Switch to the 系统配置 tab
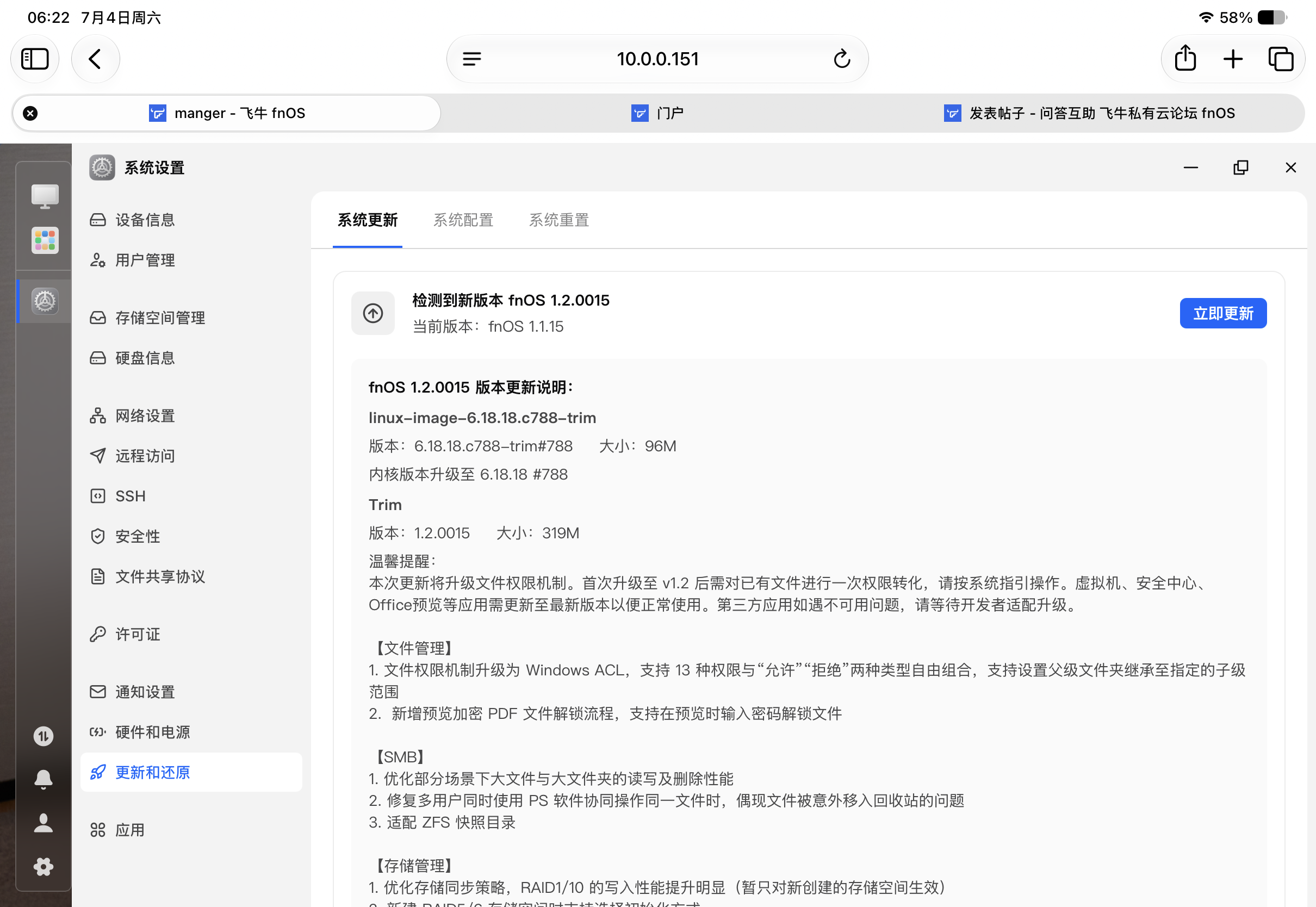Viewport: 1316px width, 907px height. click(x=463, y=220)
